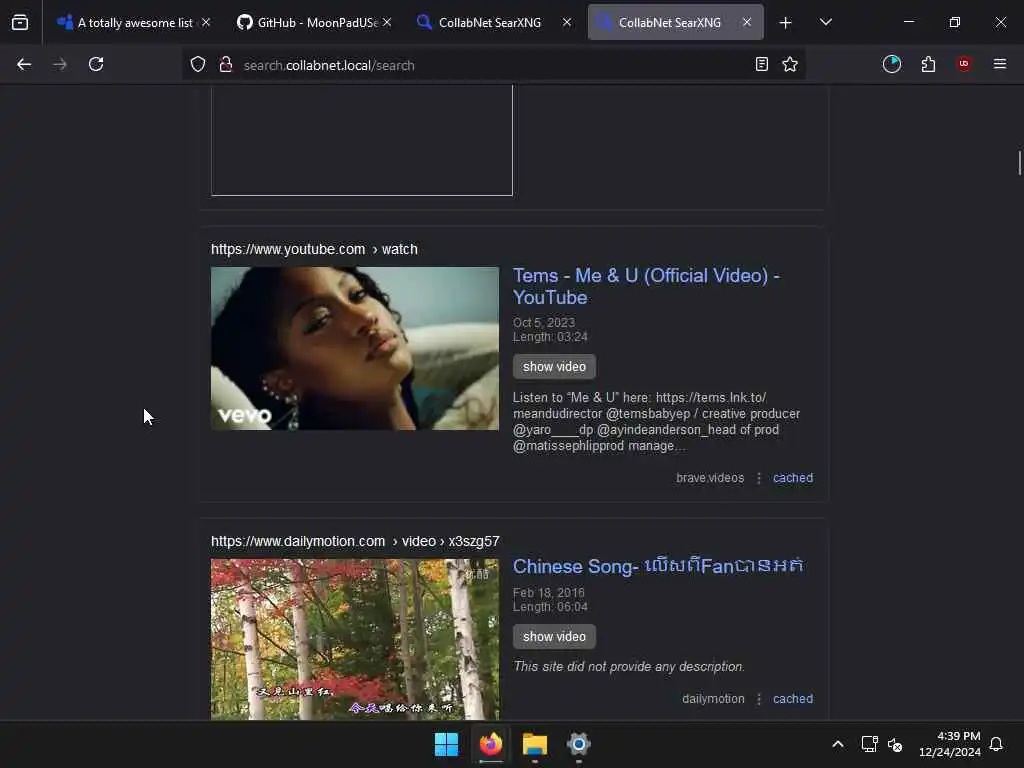Screen dimensions: 1024x768
Task: Close the first CollabNet SearXNG tab
Action: (567, 23)
